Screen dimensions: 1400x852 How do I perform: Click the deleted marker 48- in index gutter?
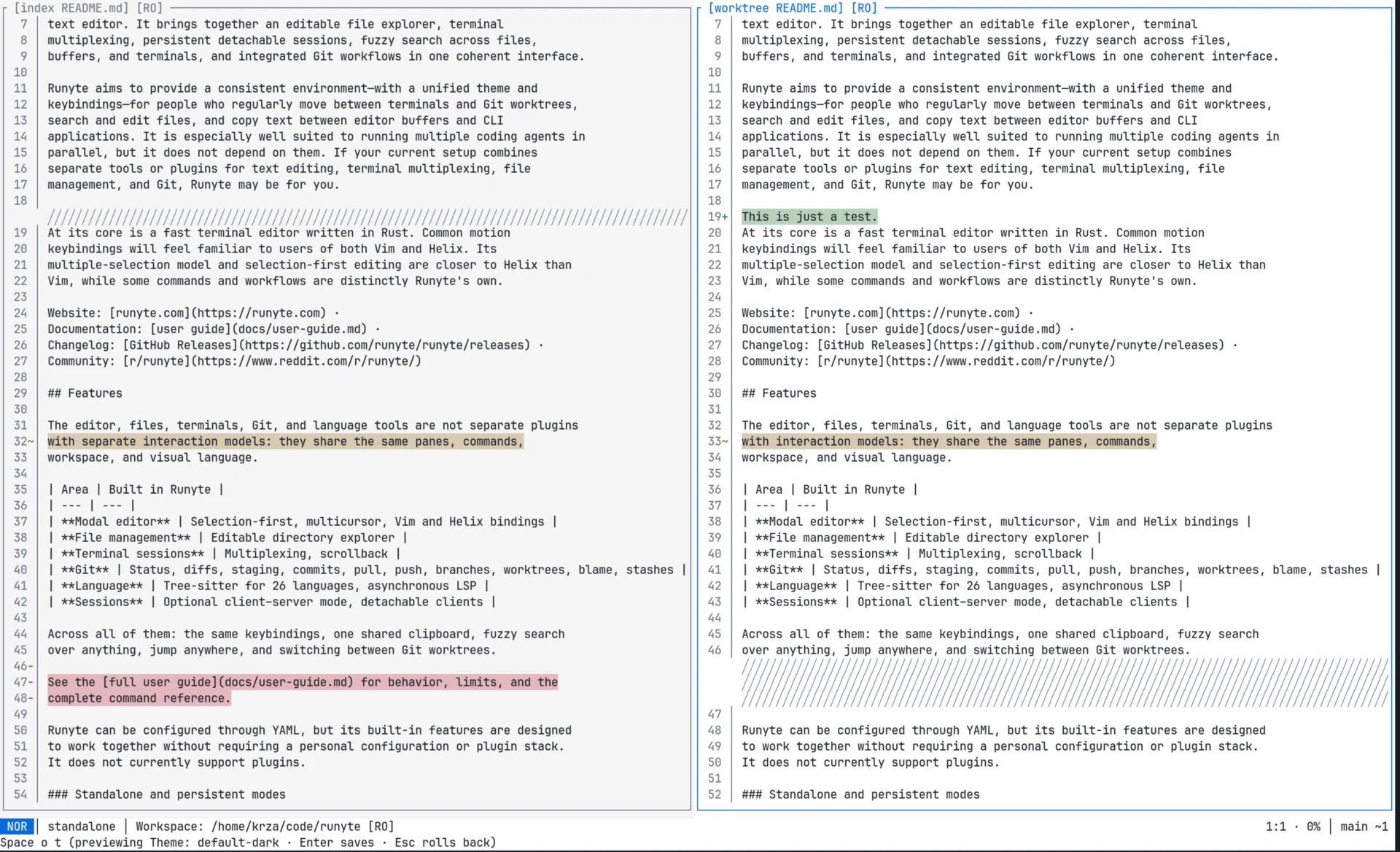(24, 698)
